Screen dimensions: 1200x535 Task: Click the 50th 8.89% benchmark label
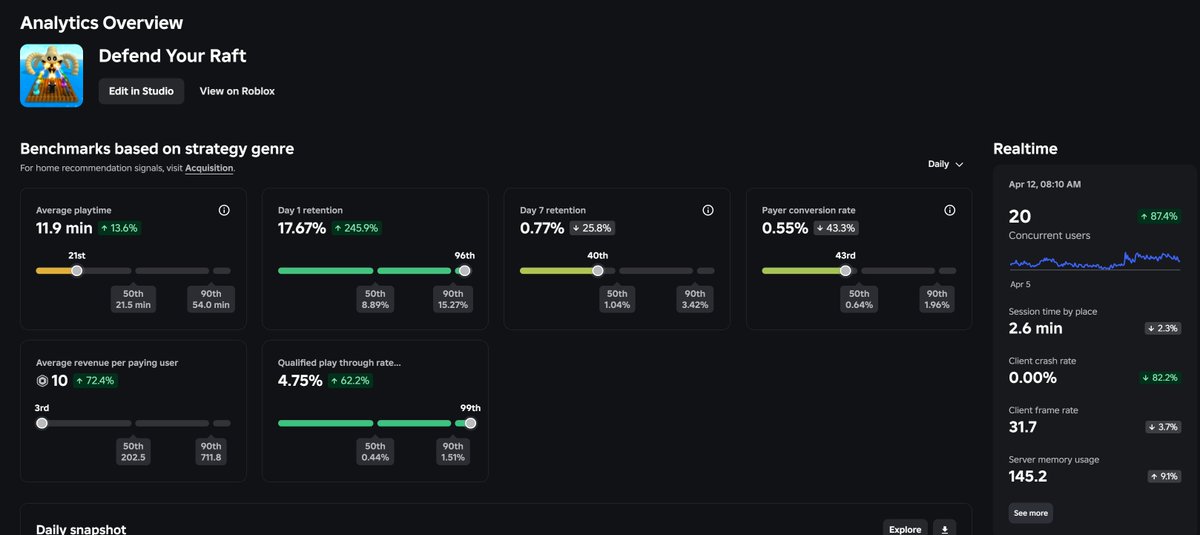point(375,299)
